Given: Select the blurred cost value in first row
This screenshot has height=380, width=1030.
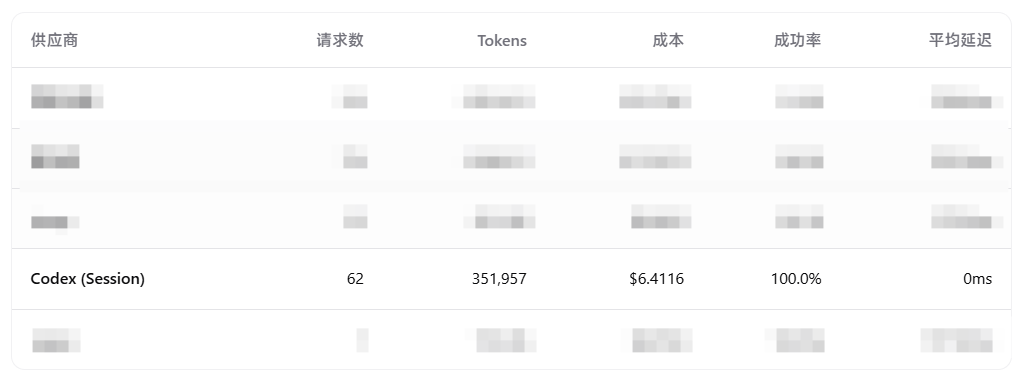Looking at the screenshot, I should coord(655,96).
